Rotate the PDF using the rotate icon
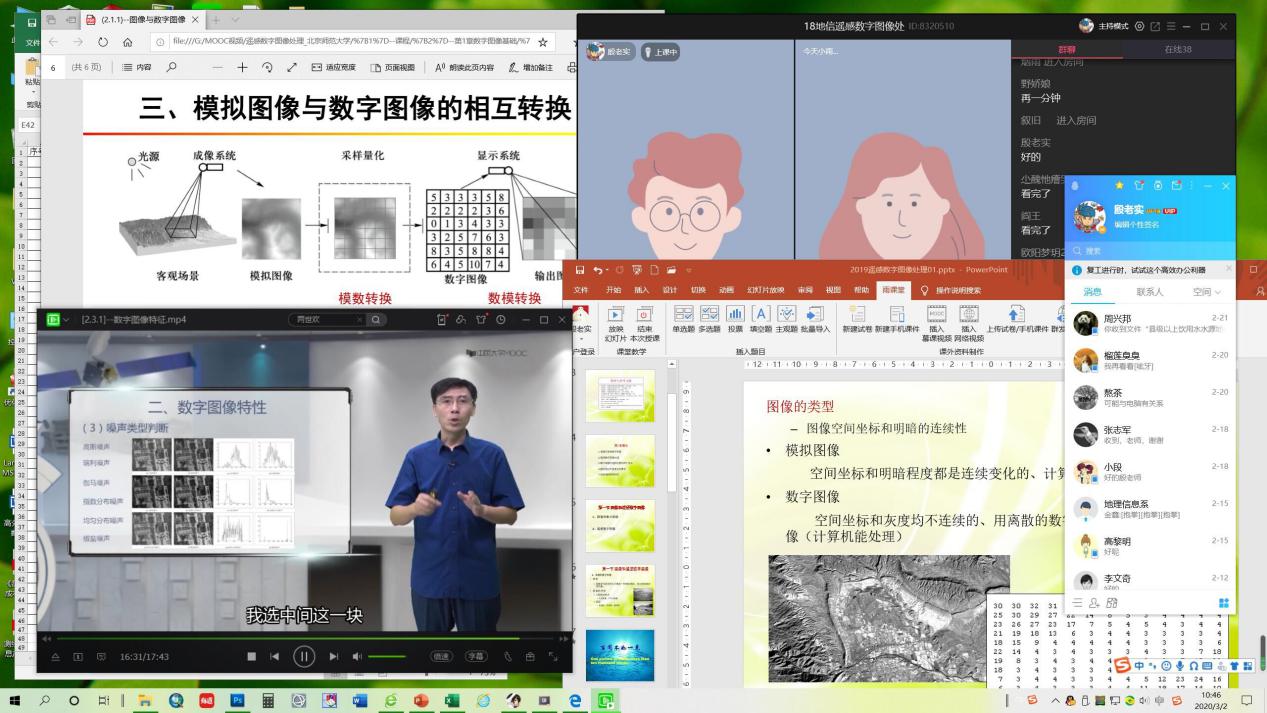The height and width of the screenshot is (713, 1267). click(x=267, y=68)
